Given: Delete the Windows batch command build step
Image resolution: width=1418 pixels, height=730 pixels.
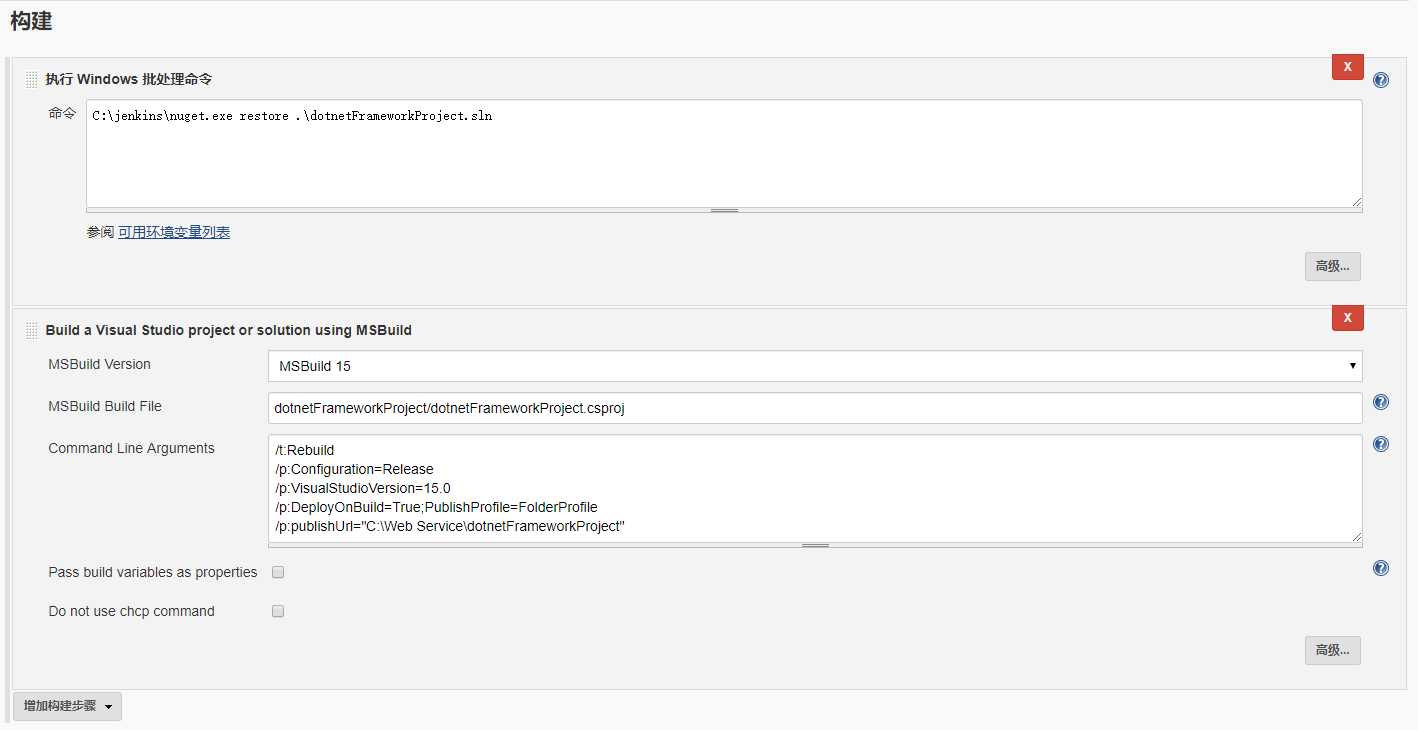Looking at the screenshot, I should point(1348,67).
